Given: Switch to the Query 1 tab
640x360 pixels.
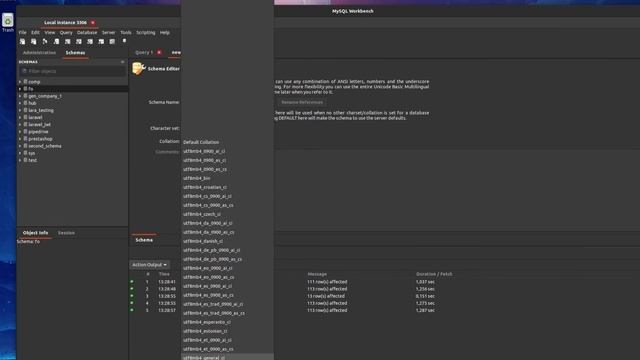Looking at the screenshot, I should tap(144, 52).
